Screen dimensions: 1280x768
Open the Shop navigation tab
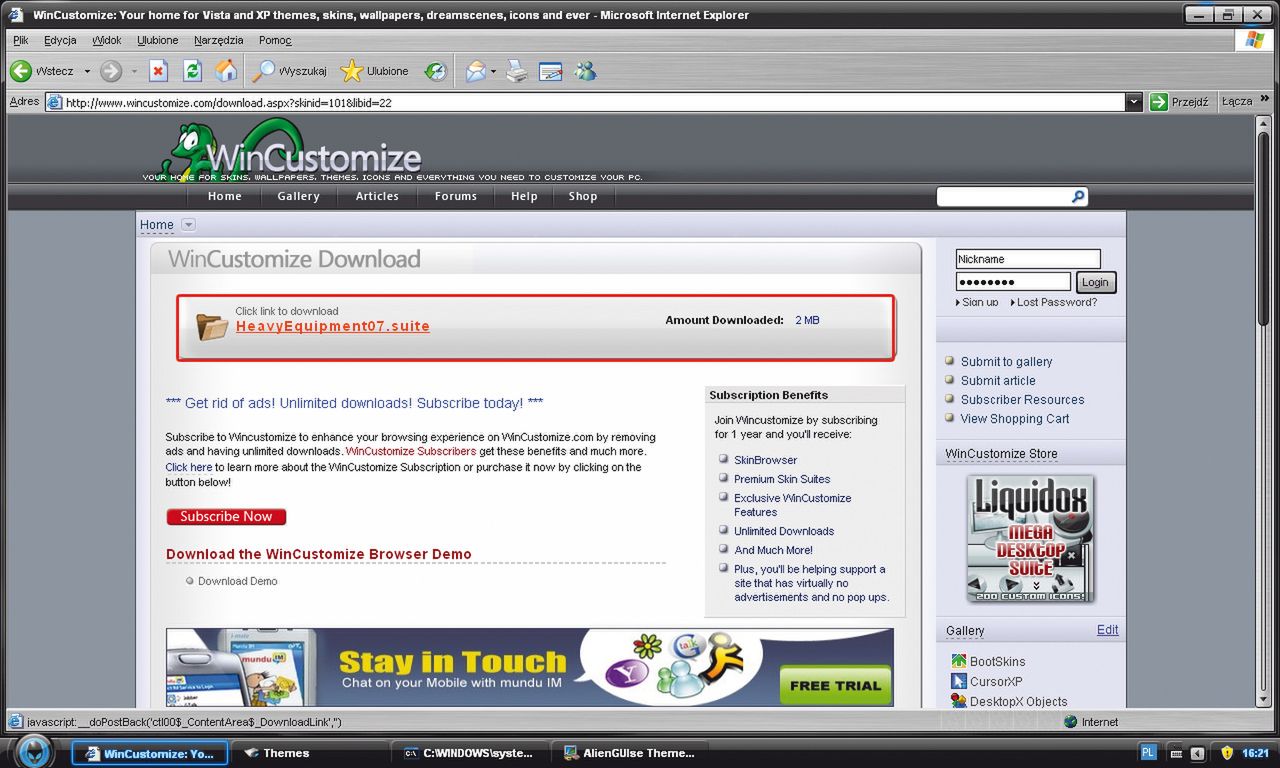point(583,196)
